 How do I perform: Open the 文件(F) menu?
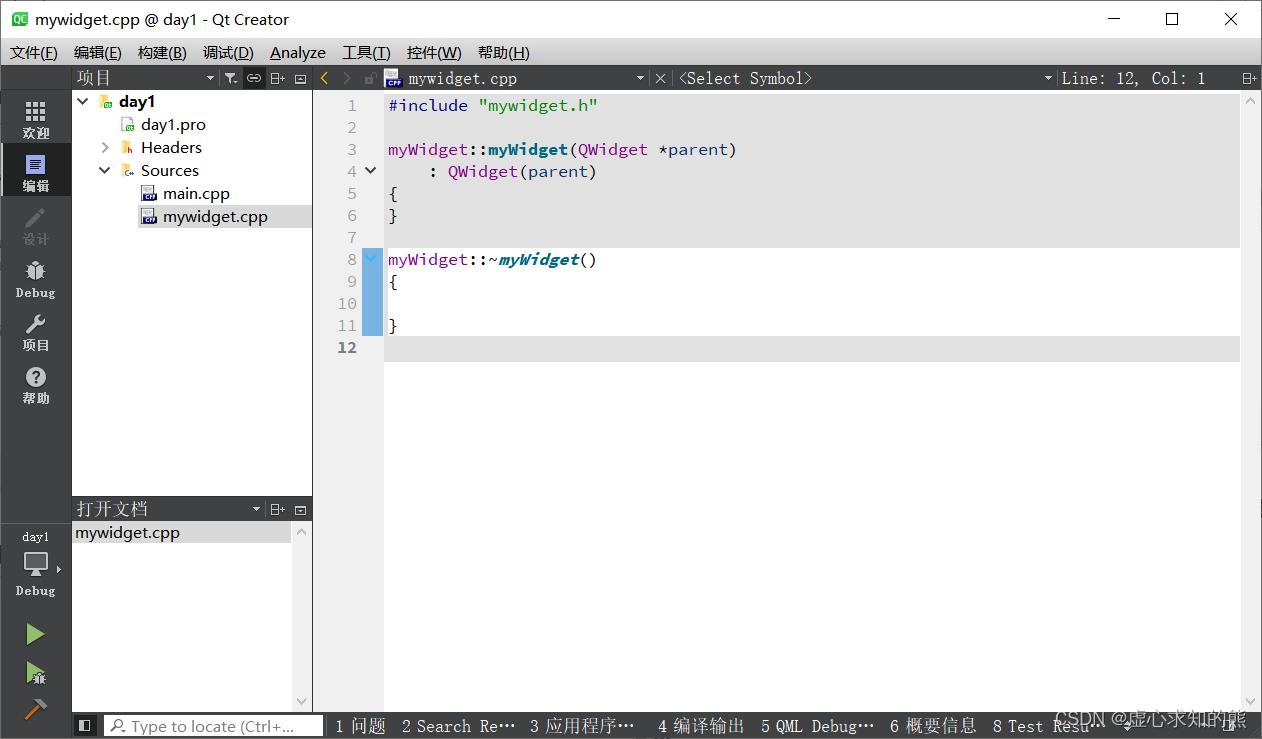point(34,53)
